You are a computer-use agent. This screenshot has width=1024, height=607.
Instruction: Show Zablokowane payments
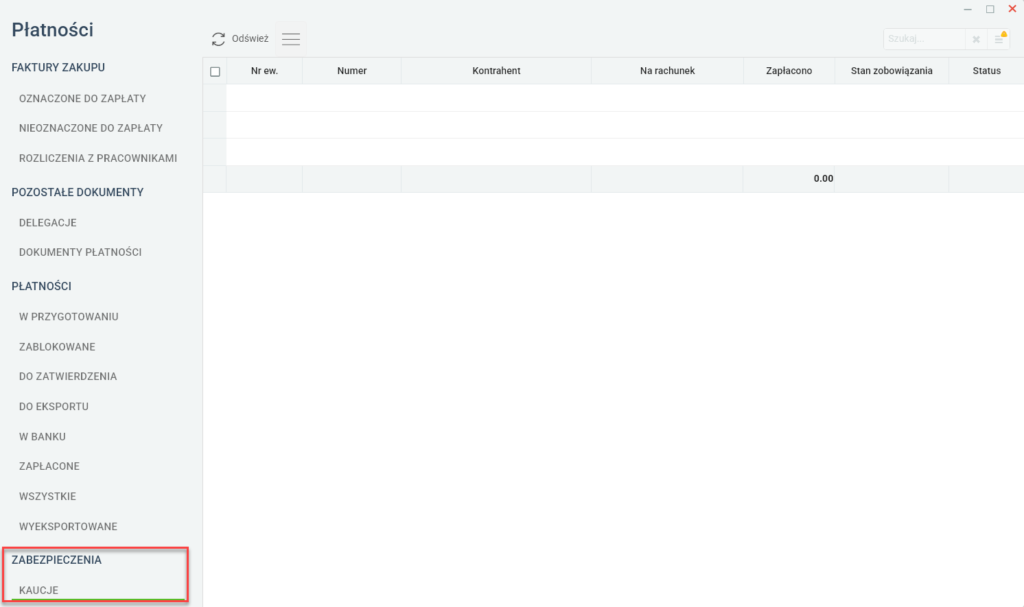pos(57,347)
